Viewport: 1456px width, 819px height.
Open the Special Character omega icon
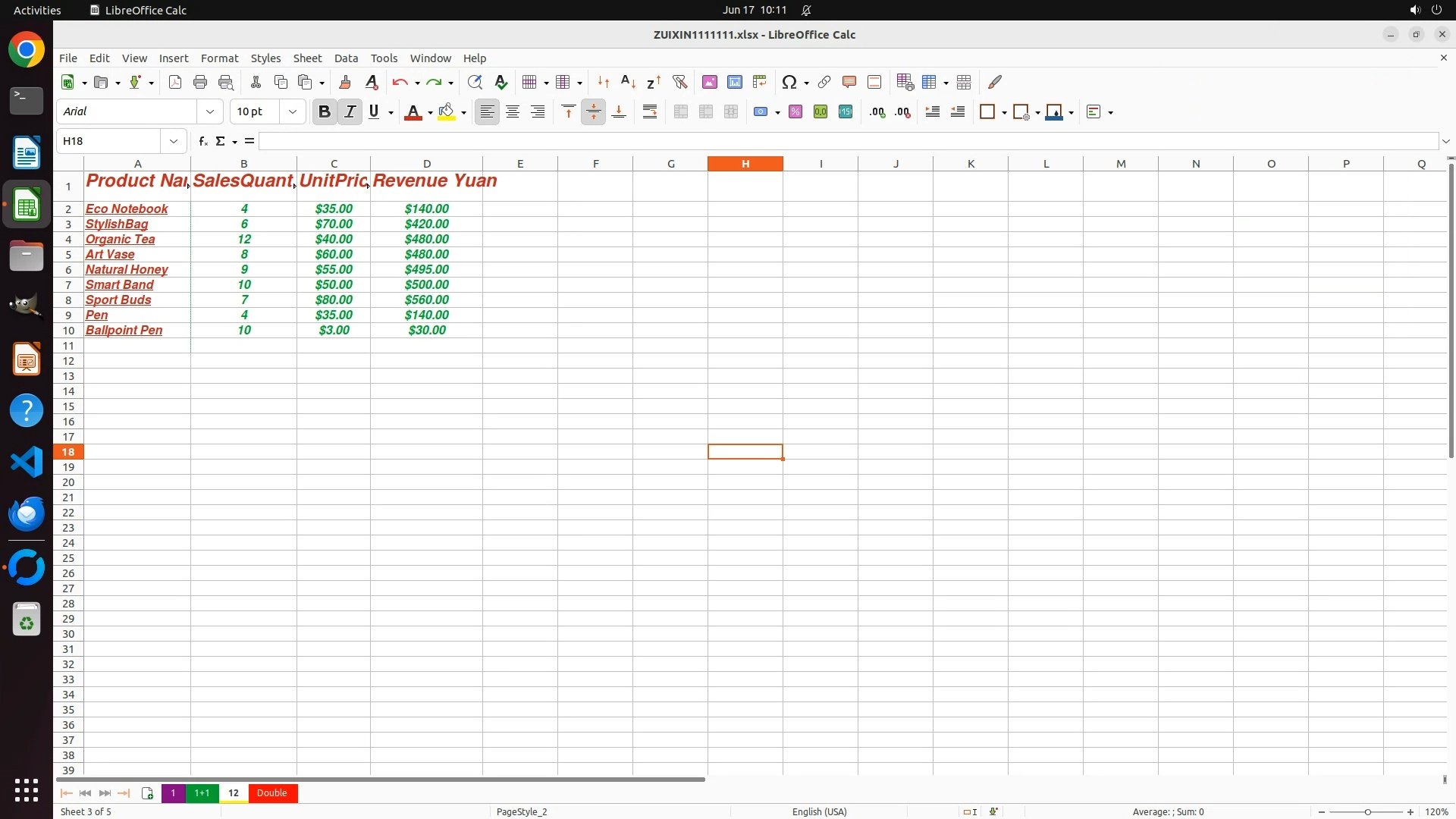[789, 82]
